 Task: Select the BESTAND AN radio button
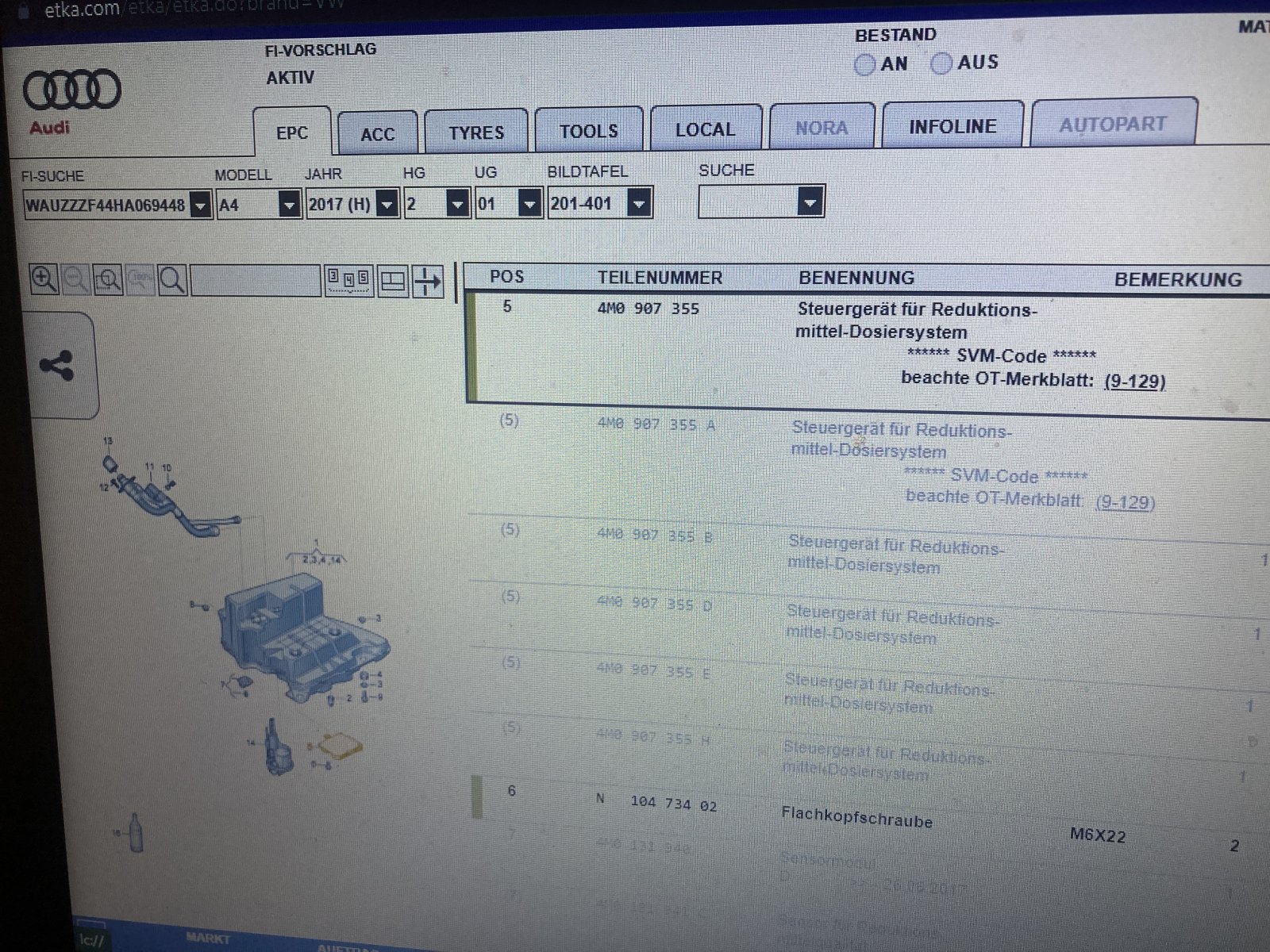[x=865, y=64]
